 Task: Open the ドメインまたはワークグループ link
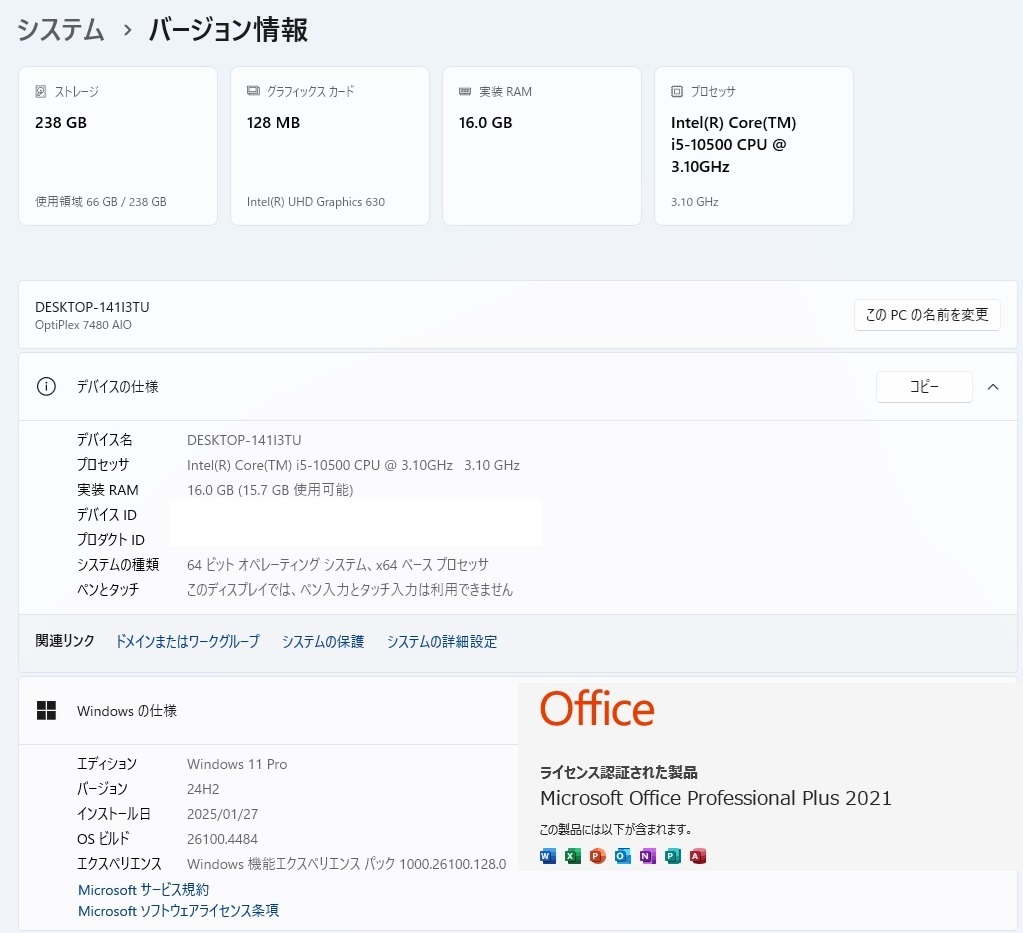[x=188, y=641]
